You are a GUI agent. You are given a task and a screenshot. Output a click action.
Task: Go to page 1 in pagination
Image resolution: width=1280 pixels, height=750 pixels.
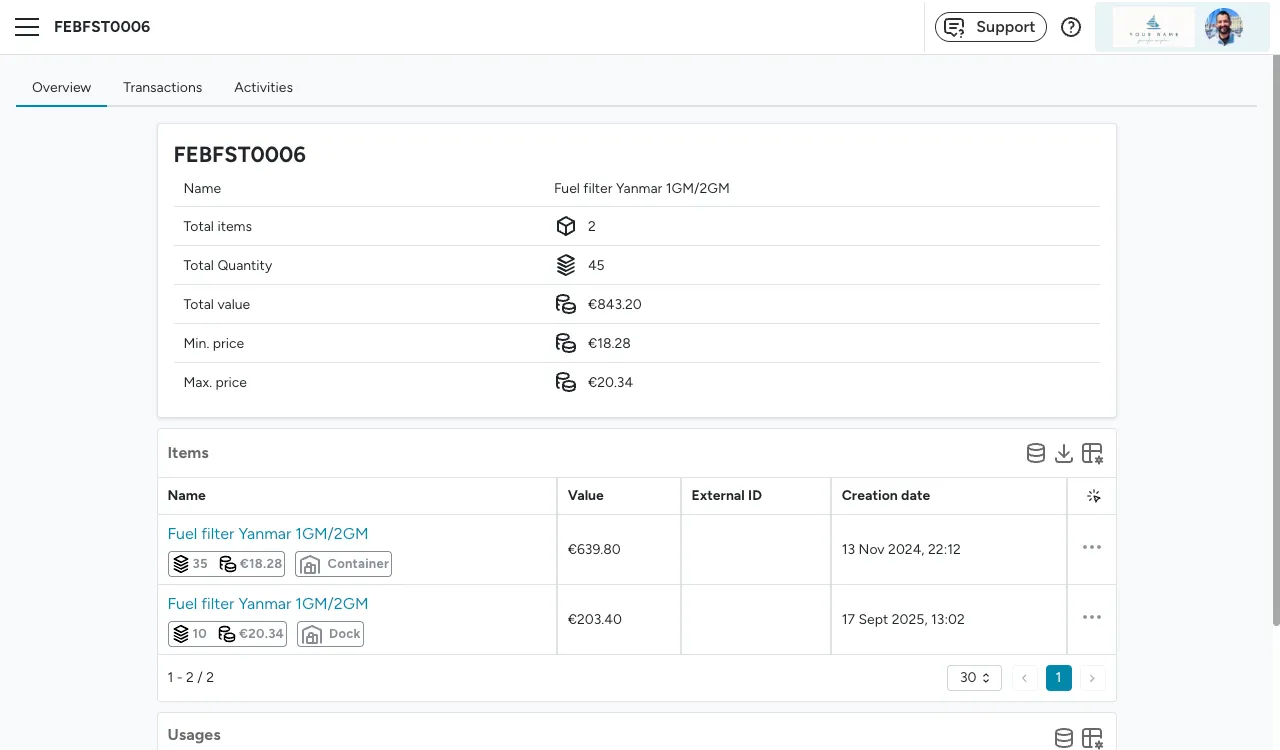pyautogui.click(x=1058, y=678)
